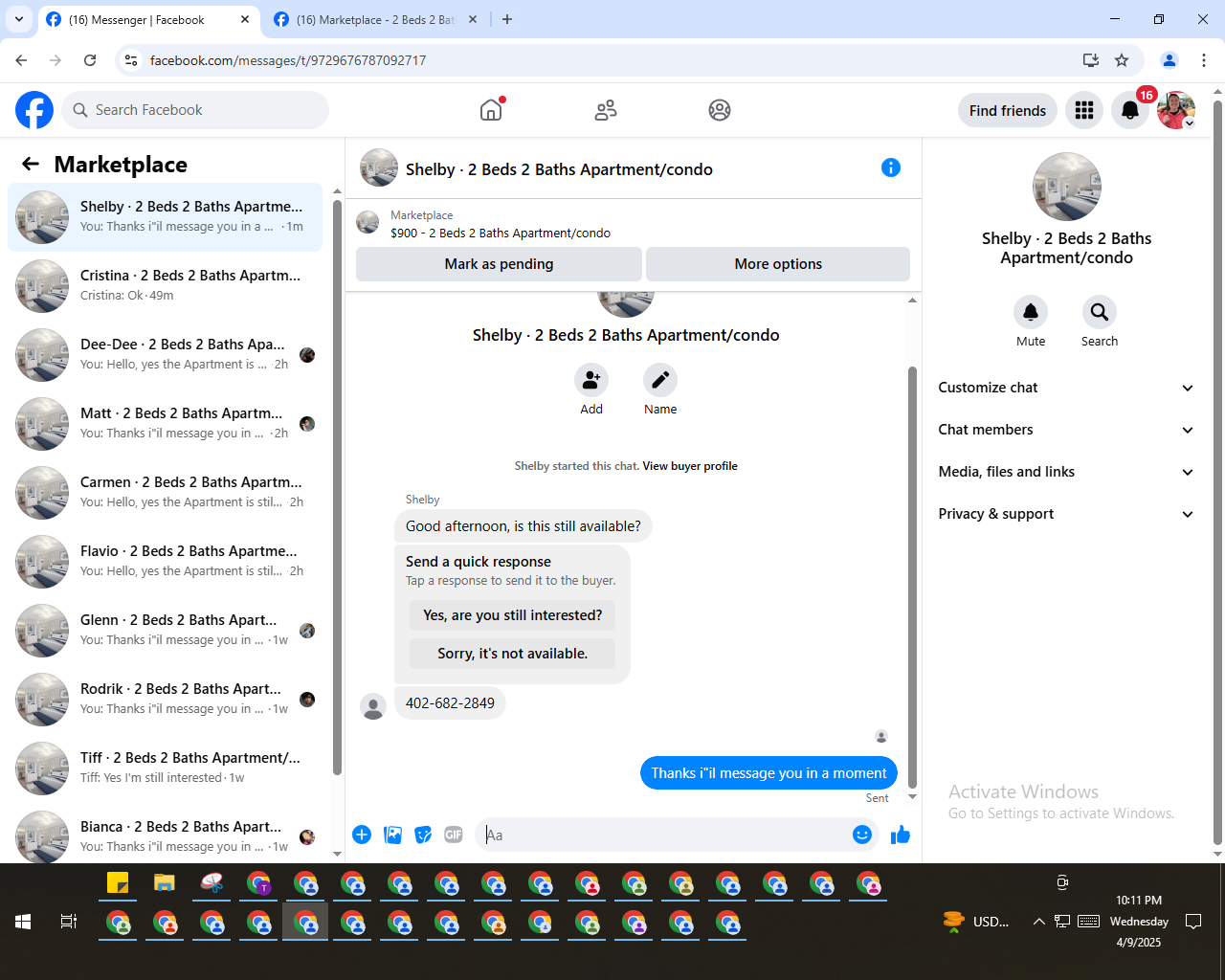Open the Groups icon in top nav

click(720, 110)
